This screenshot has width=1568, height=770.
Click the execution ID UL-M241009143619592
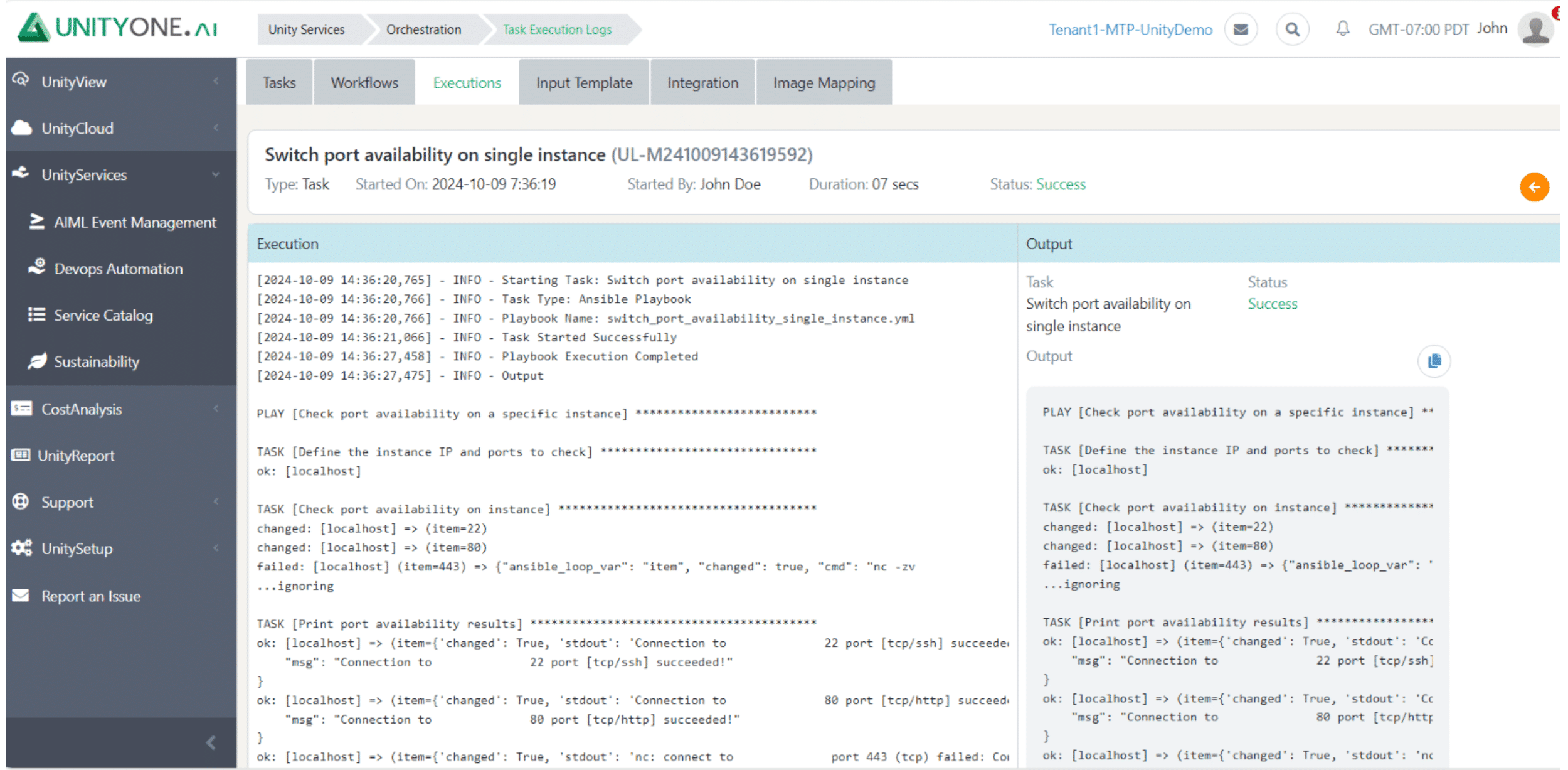tap(712, 154)
